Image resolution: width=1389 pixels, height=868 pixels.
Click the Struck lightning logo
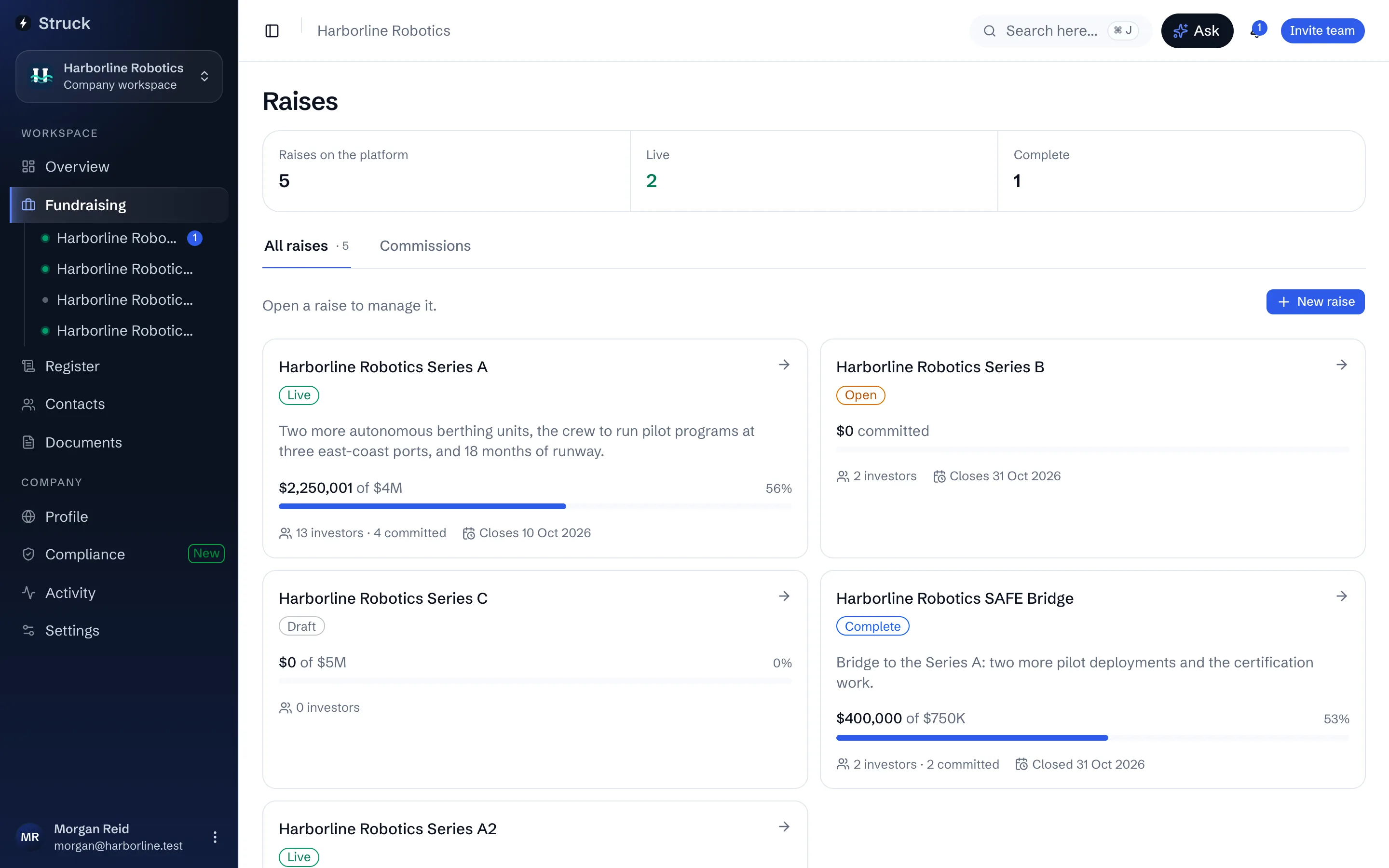click(x=24, y=24)
